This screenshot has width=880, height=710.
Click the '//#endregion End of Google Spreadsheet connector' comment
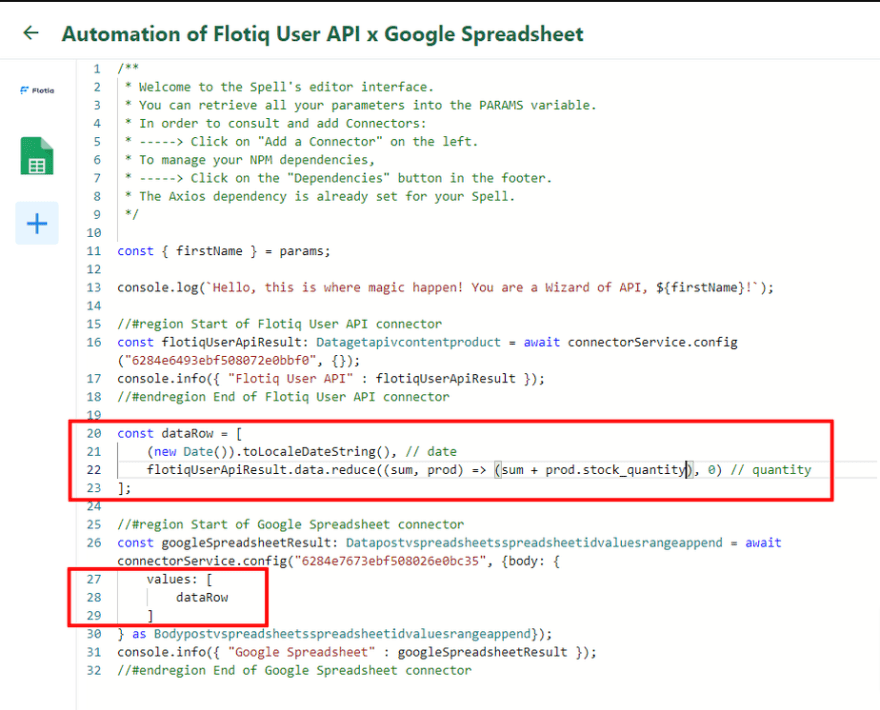(x=295, y=670)
